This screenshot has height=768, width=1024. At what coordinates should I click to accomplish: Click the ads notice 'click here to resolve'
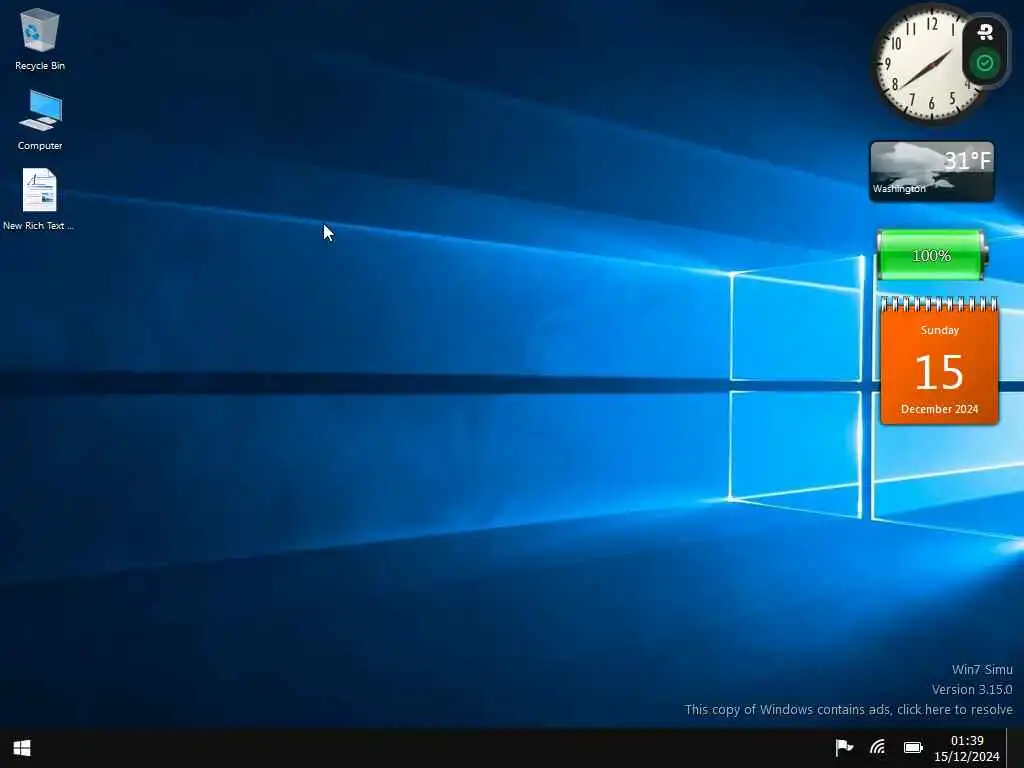pyautogui.click(x=955, y=709)
